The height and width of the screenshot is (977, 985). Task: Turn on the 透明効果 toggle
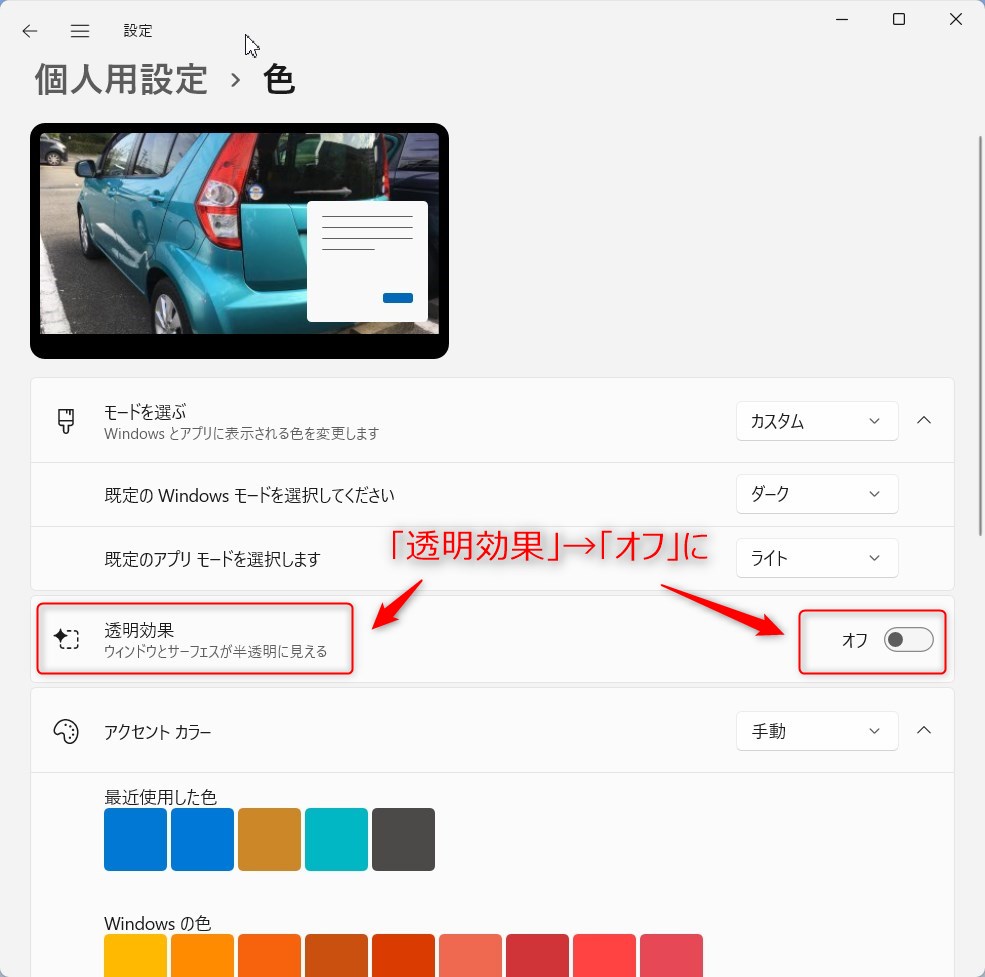[x=908, y=640]
